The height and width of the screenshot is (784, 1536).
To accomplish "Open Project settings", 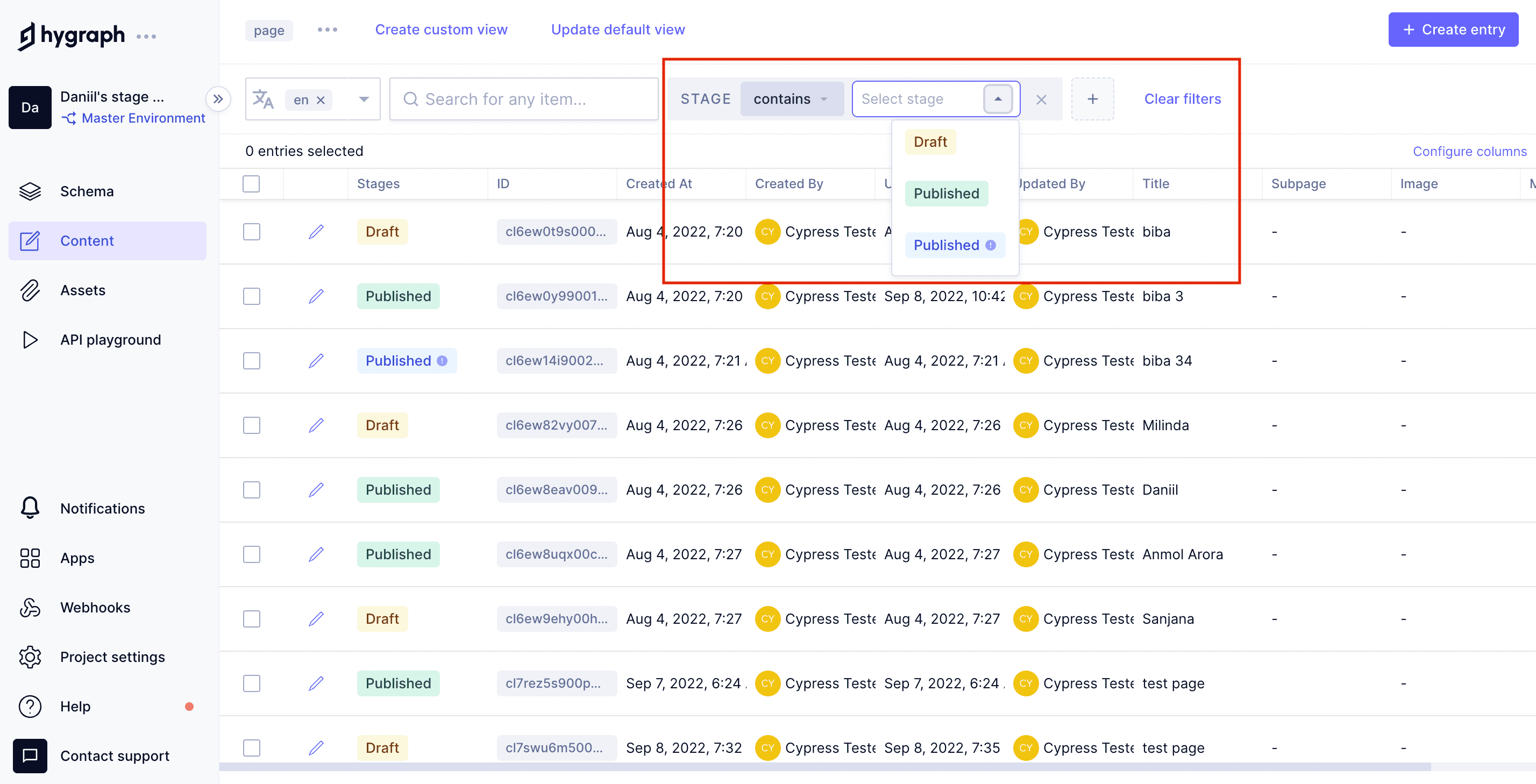I will pyautogui.click(x=112, y=657).
